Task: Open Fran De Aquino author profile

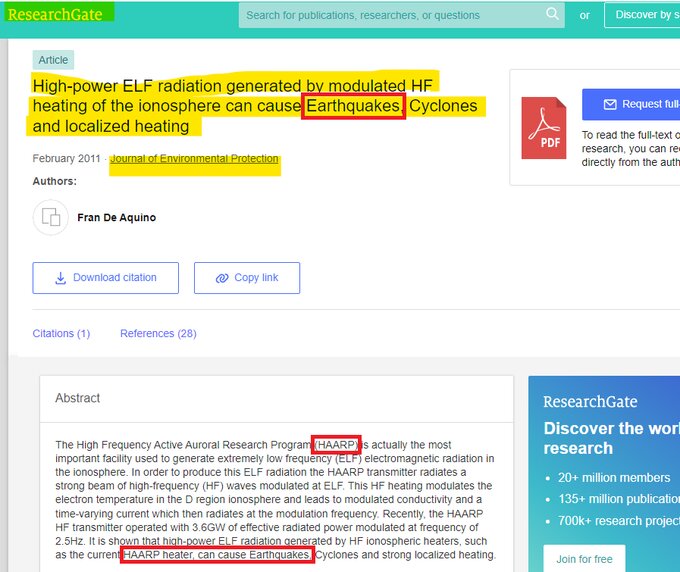Action: pos(117,217)
